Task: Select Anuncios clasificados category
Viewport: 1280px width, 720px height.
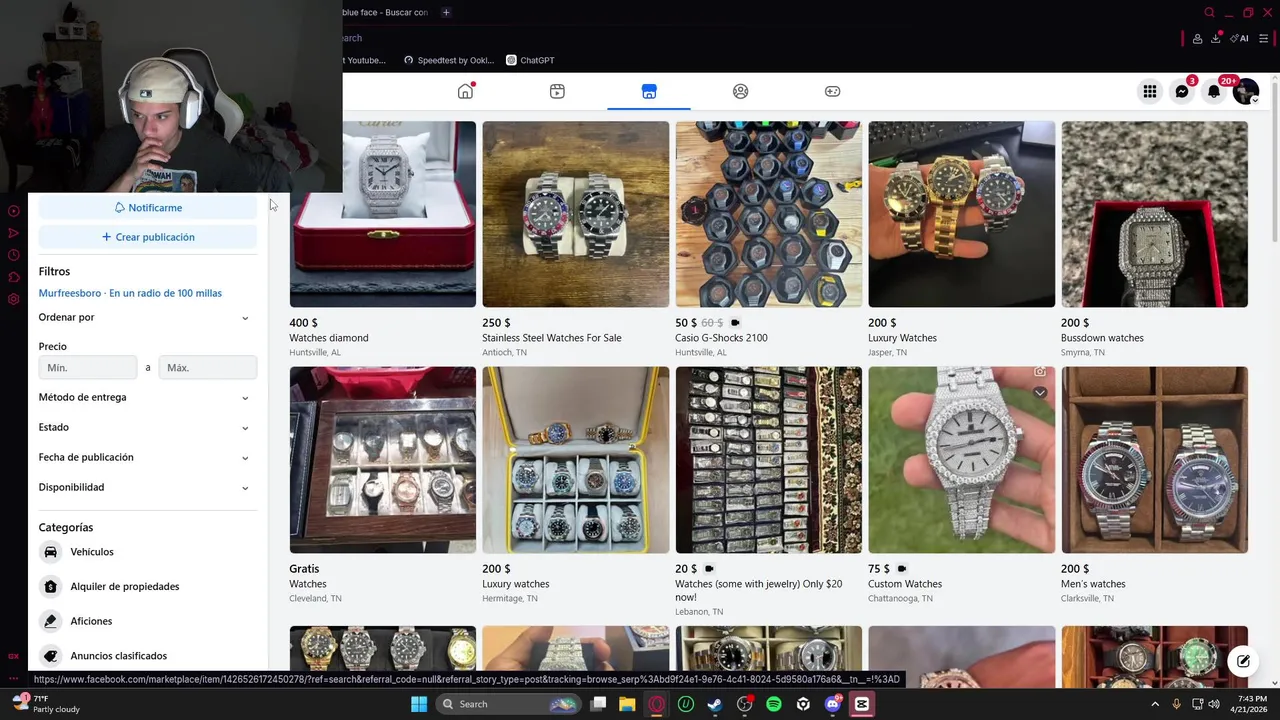Action: pos(148,655)
